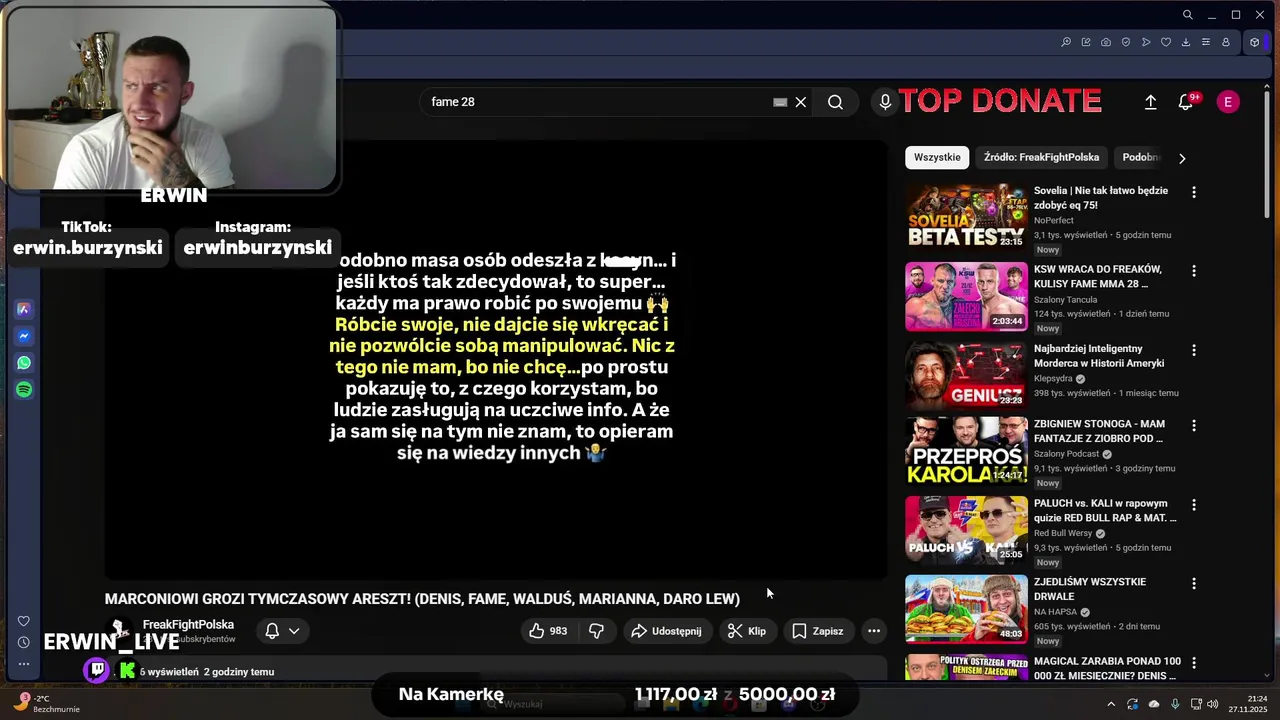This screenshot has width=1280, height=720.
Task: Toggle the subscription notification bell
Action: pos(281,631)
